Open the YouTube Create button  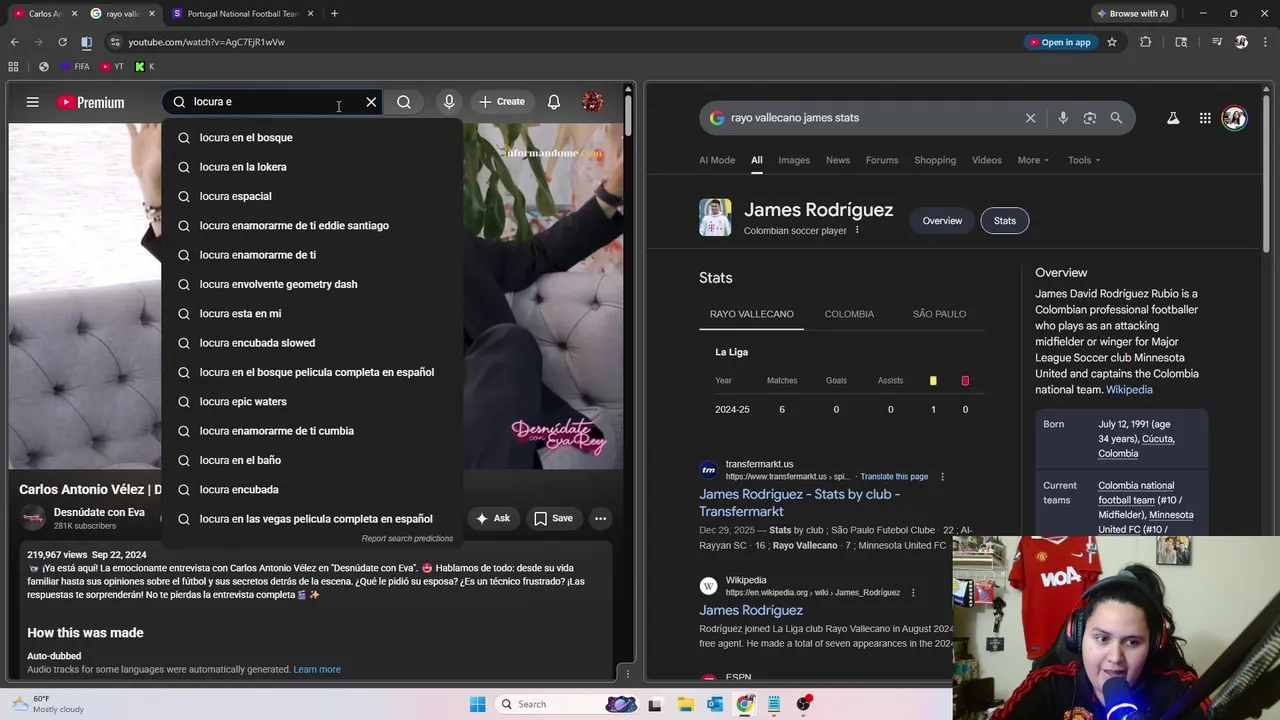pos(502,102)
